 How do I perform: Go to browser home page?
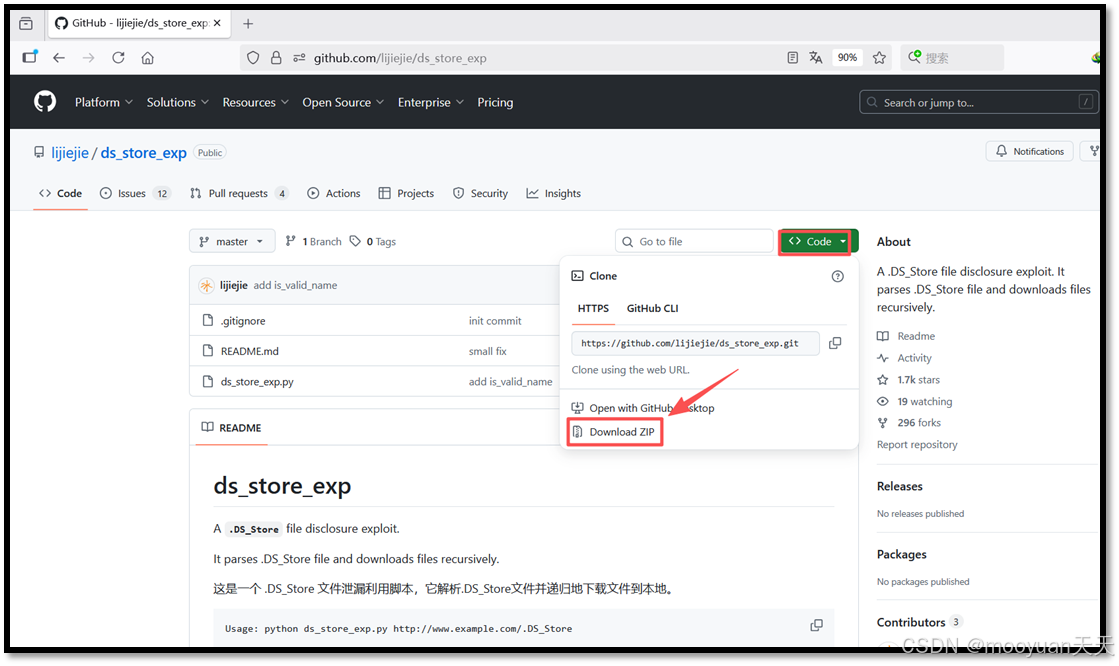point(146,57)
